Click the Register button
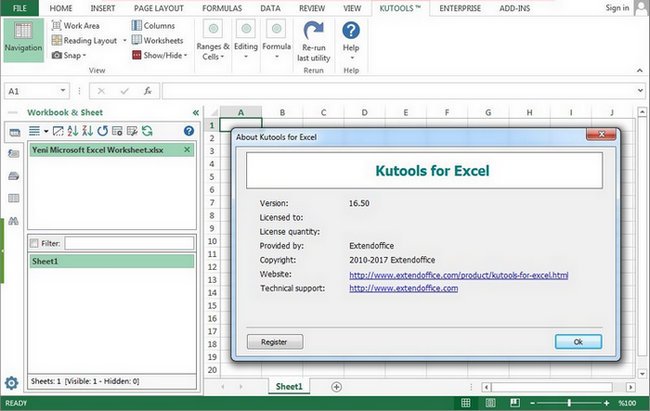This screenshot has height=411, width=650. tap(274, 342)
